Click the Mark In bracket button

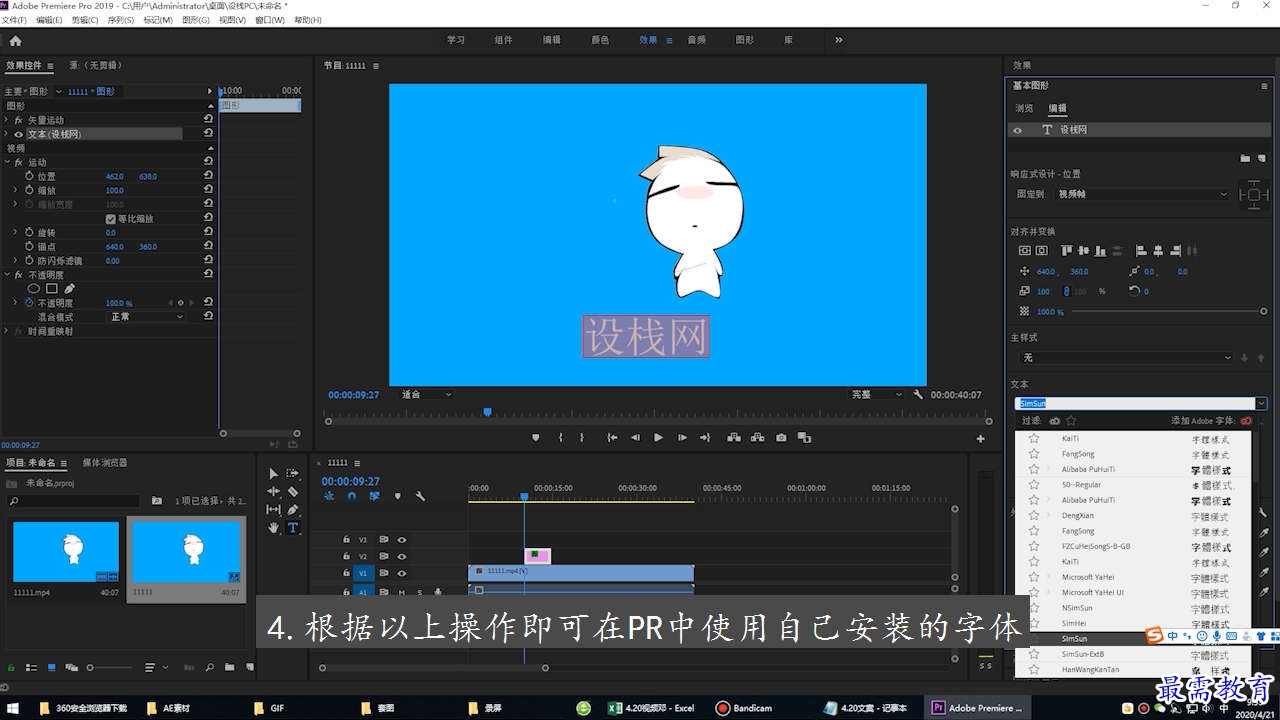(560, 437)
